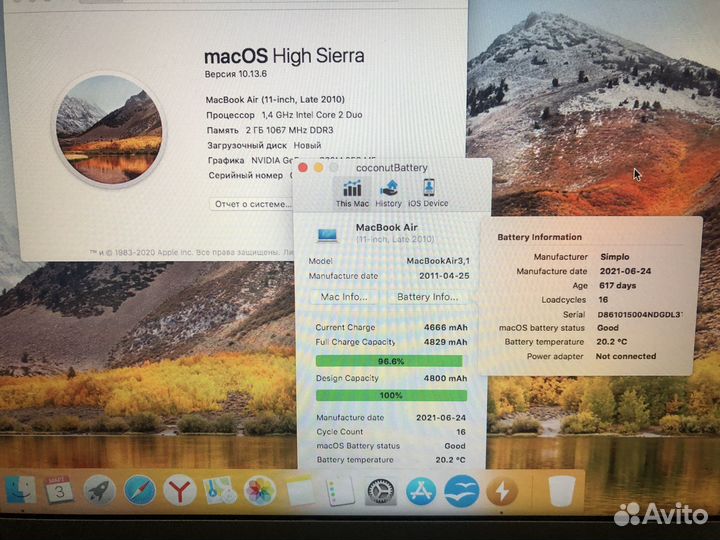
Task: Open Reminders in the Dock
Action: click(340, 491)
